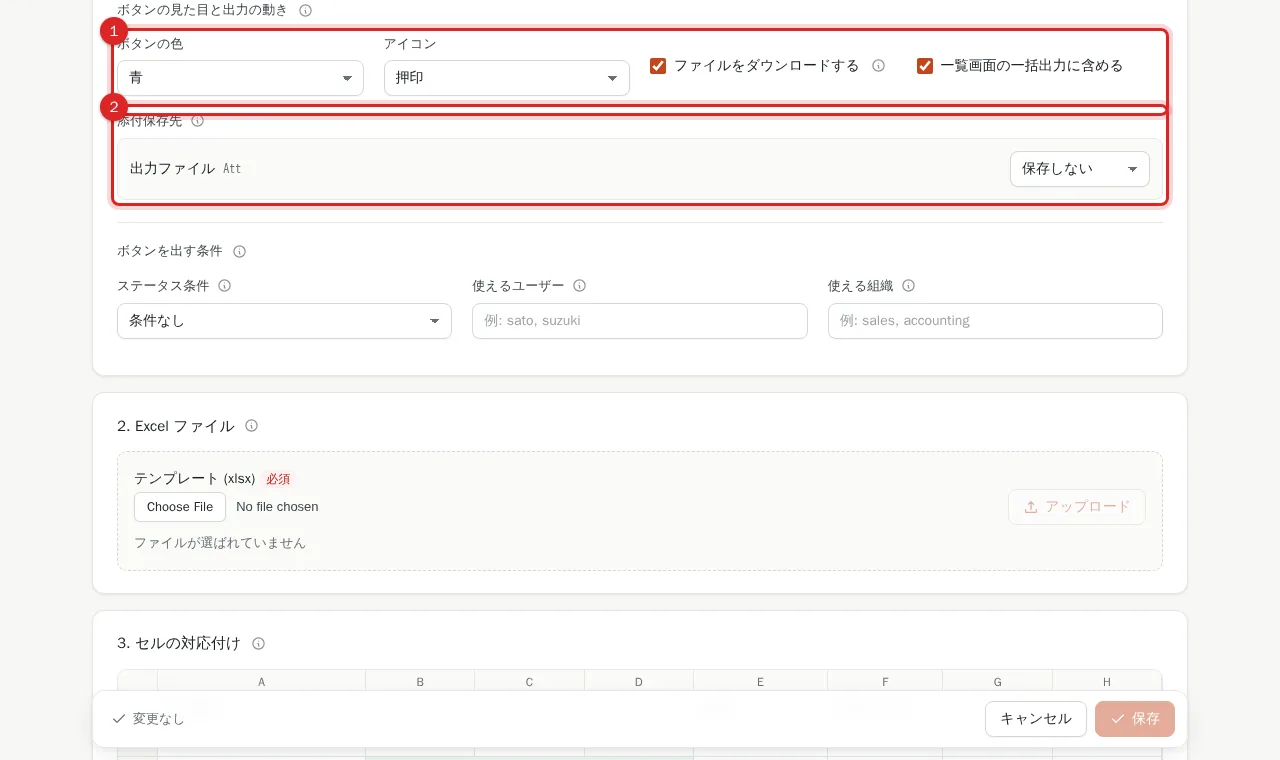Focus the 使えるユーザー input field
Viewport: 1280px width, 760px height.
pos(640,321)
